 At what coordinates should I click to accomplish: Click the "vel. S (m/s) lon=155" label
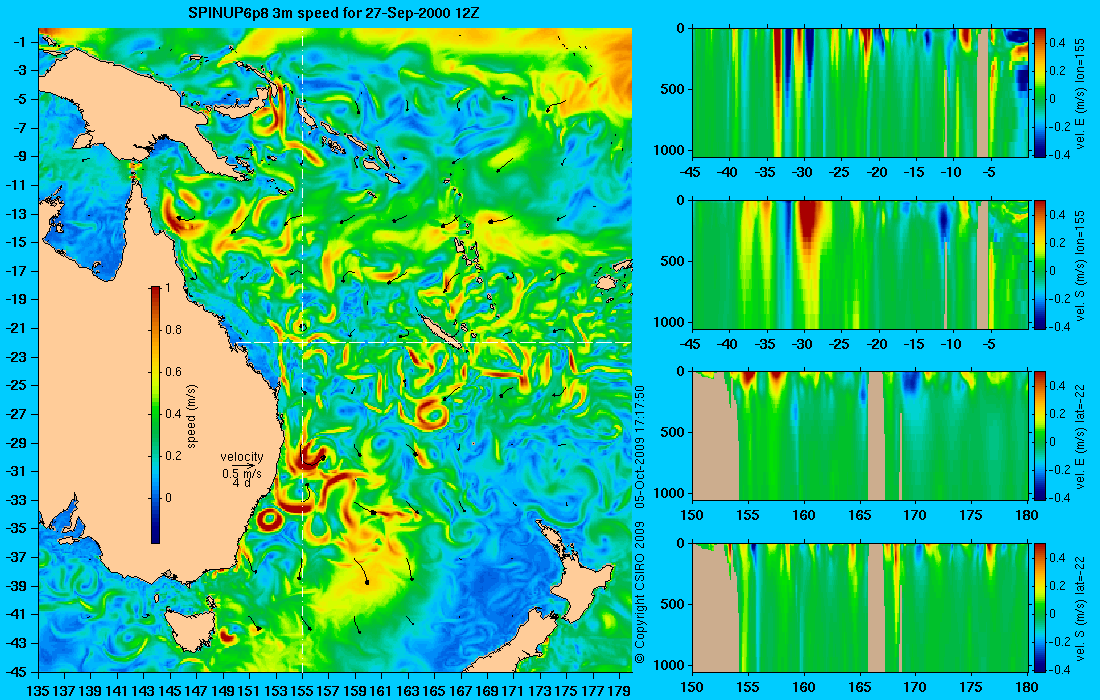[x=1080, y=265]
